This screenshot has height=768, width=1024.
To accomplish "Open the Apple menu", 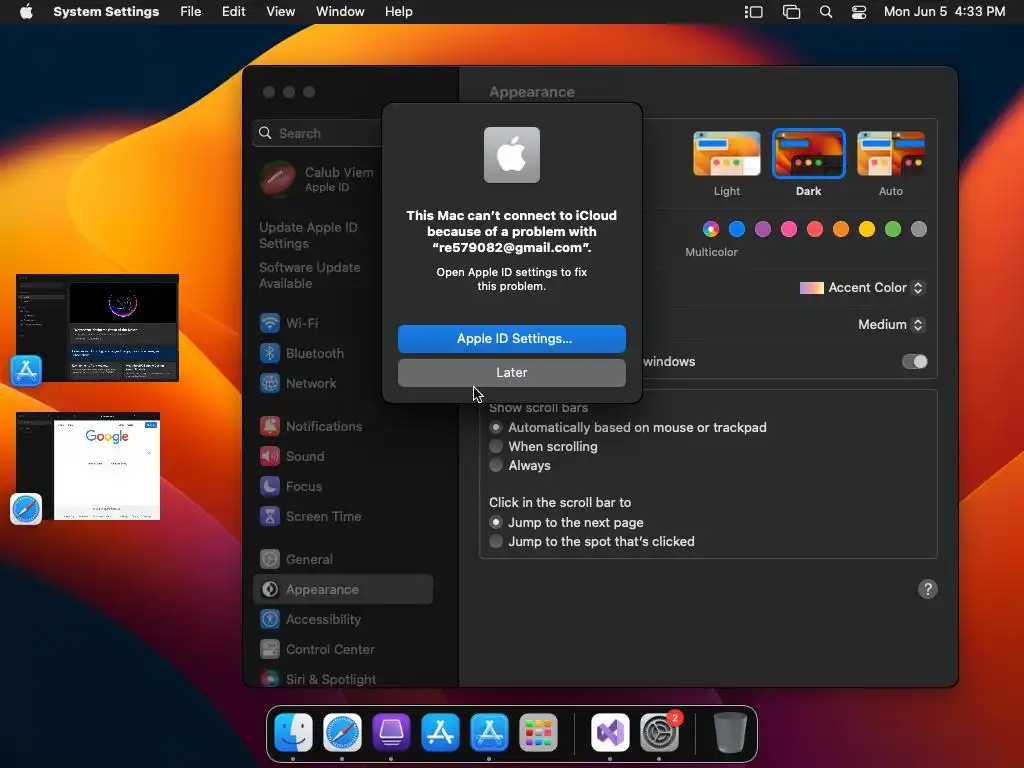I will (x=26, y=12).
